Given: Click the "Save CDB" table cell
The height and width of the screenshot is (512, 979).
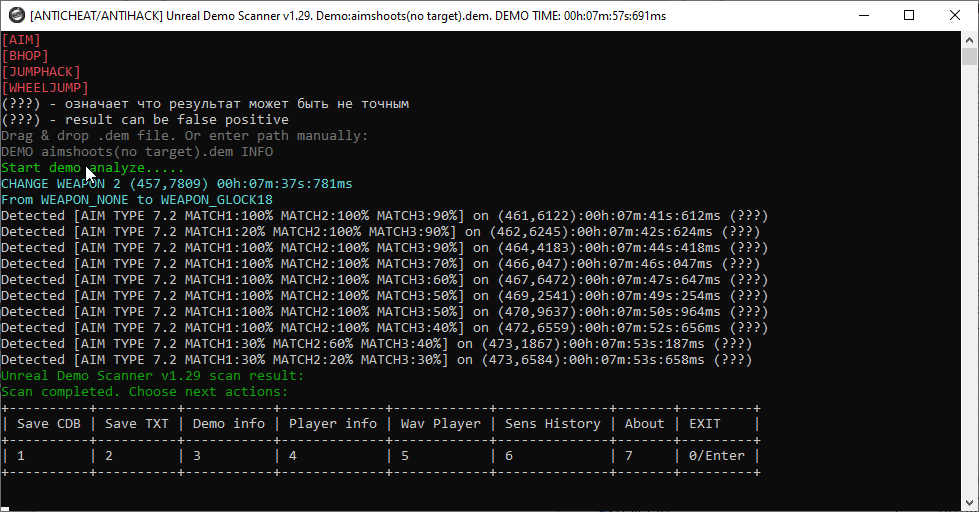Looking at the screenshot, I should tap(49, 424).
